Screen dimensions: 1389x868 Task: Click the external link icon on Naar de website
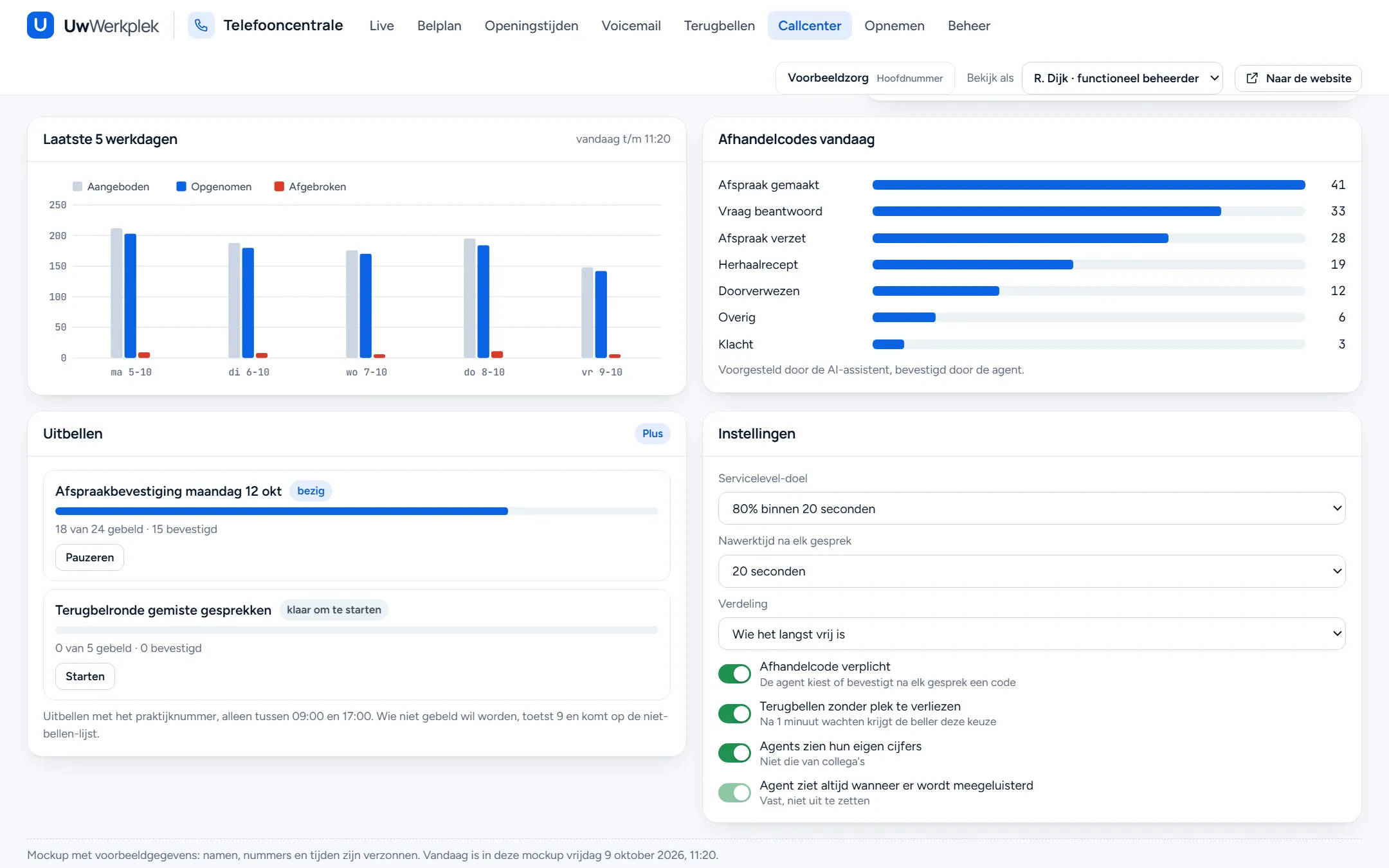click(x=1252, y=78)
